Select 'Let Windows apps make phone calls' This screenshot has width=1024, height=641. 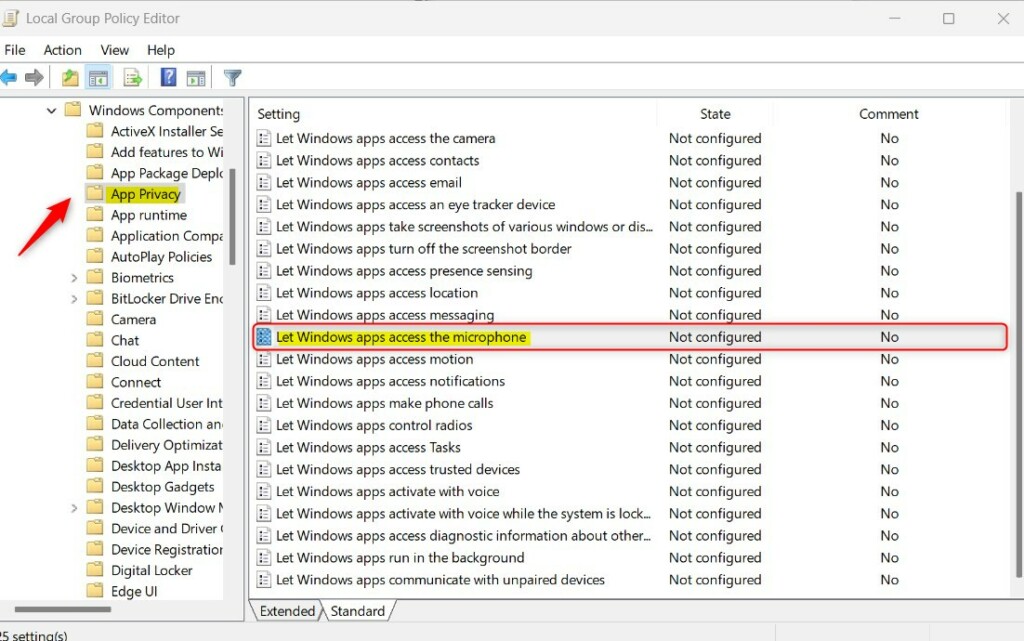coord(385,403)
